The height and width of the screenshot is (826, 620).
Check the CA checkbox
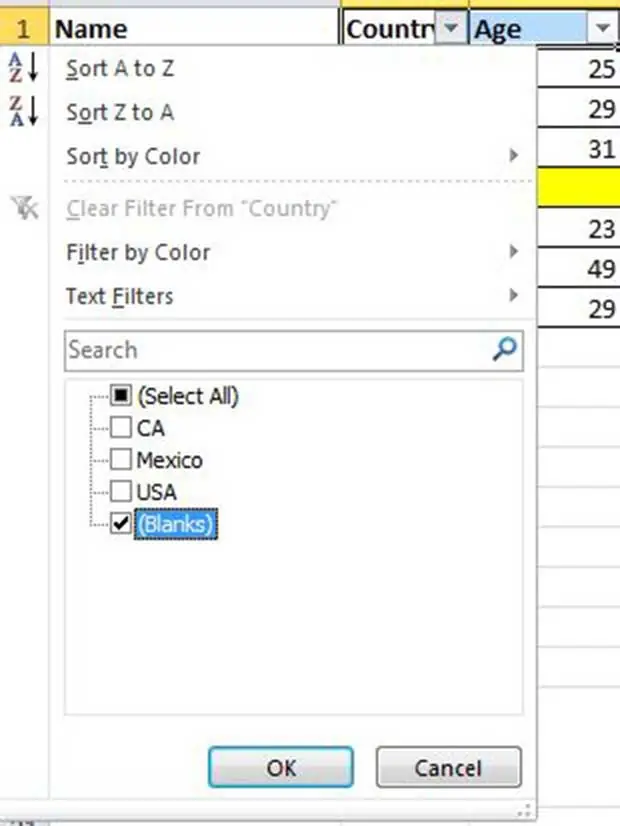click(120, 427)
